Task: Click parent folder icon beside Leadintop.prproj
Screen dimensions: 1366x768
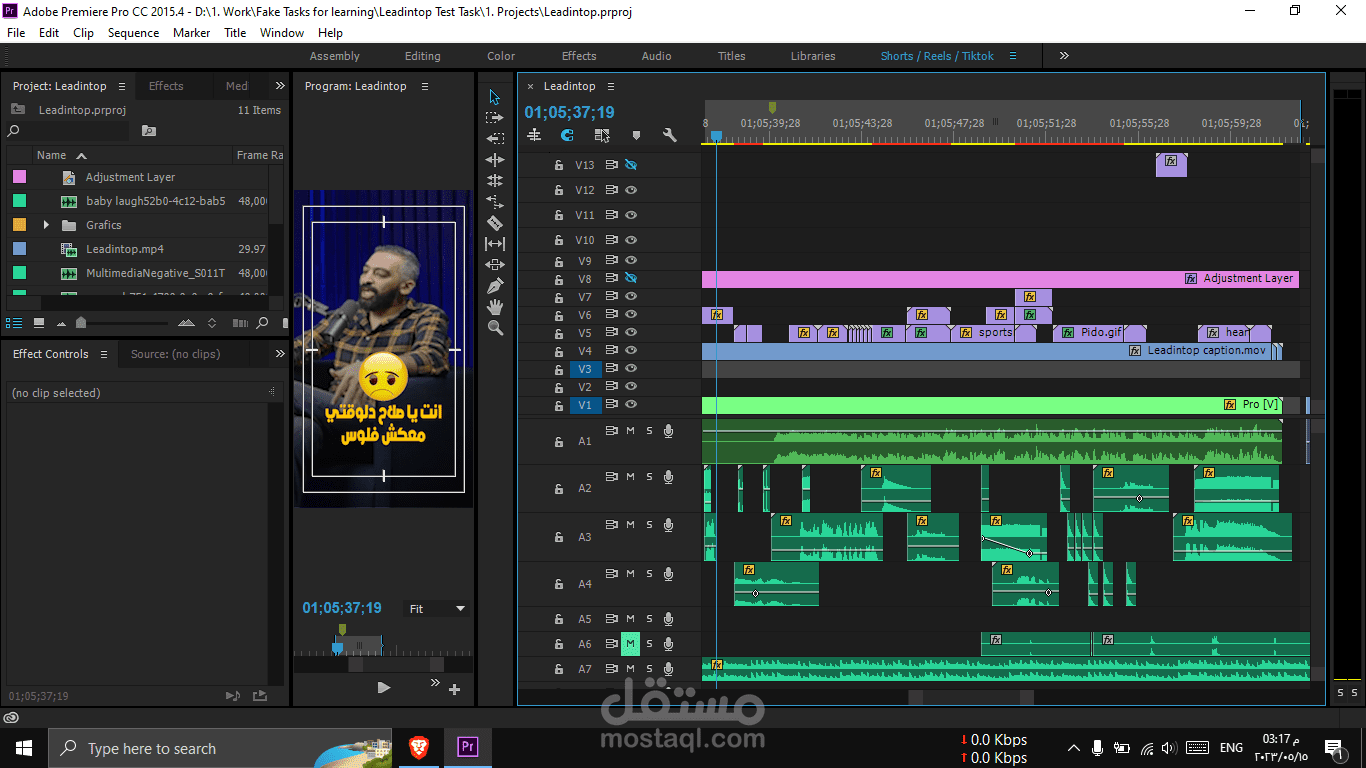Action: pos(18,110)
